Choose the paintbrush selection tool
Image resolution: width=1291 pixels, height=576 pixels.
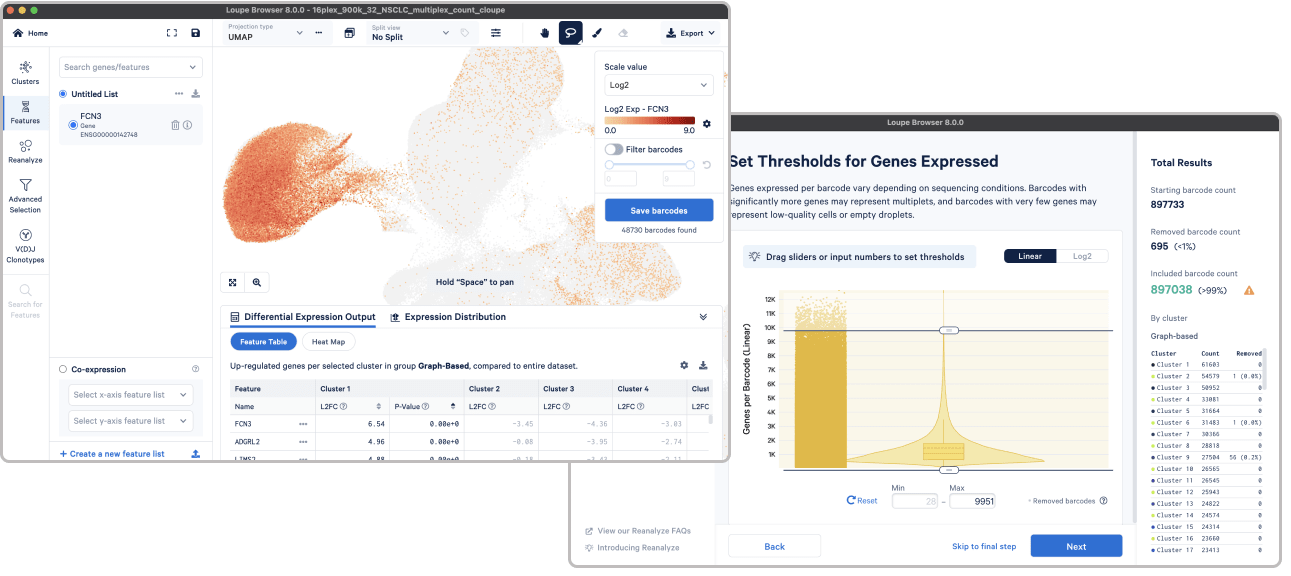tap(597, 33)
